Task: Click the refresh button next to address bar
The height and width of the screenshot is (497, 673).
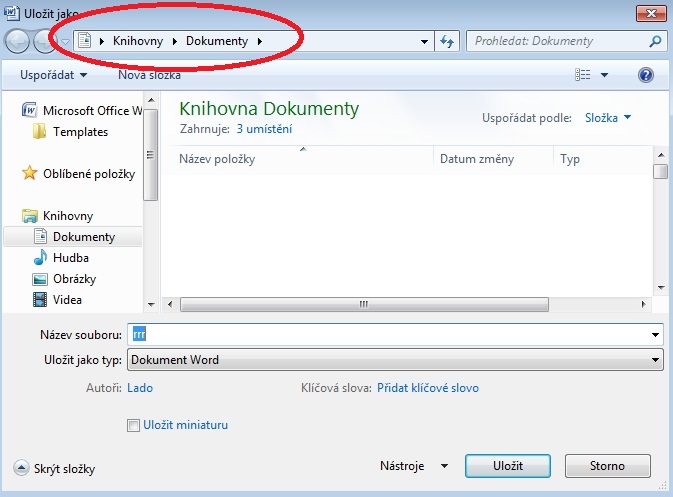Action: pos(447,42)
